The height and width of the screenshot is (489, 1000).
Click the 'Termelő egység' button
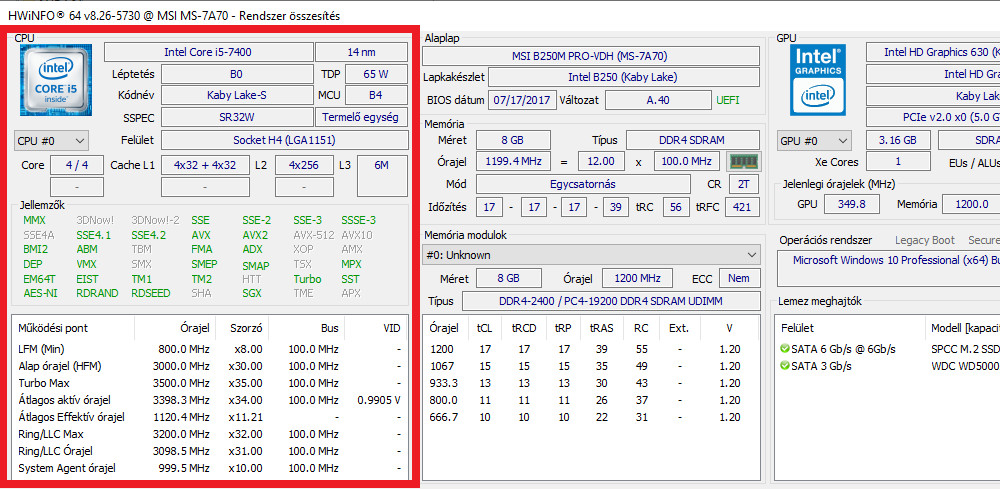tap(361, 117)
